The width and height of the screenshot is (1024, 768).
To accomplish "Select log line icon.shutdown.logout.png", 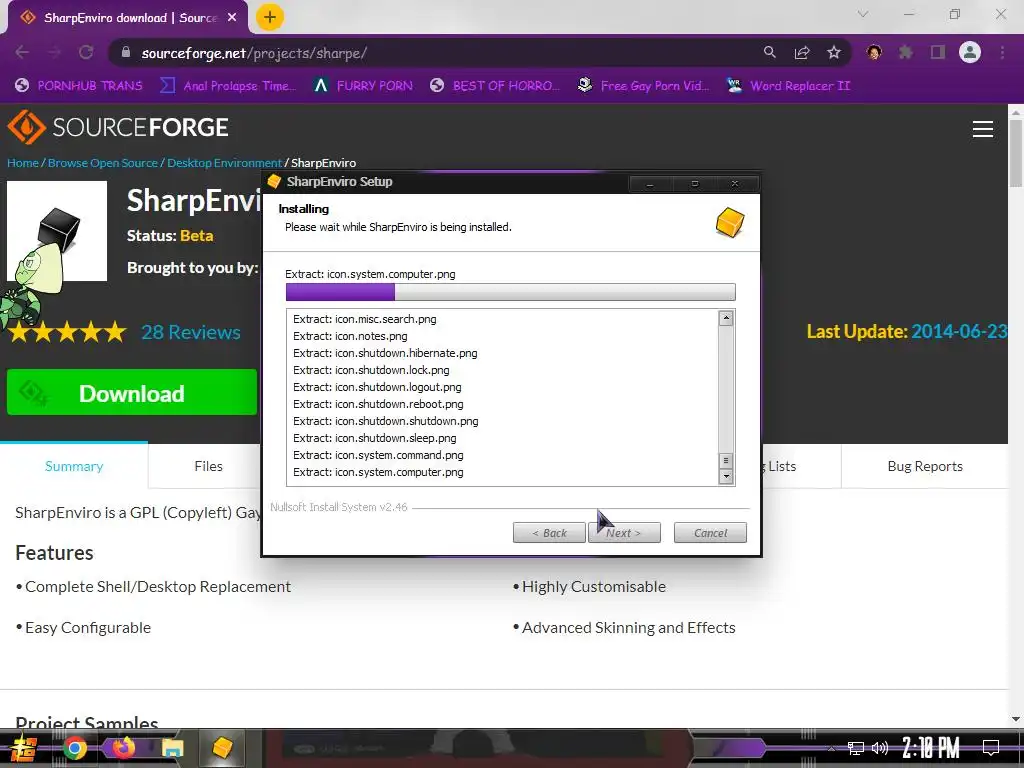I will (x=377, y=387).
